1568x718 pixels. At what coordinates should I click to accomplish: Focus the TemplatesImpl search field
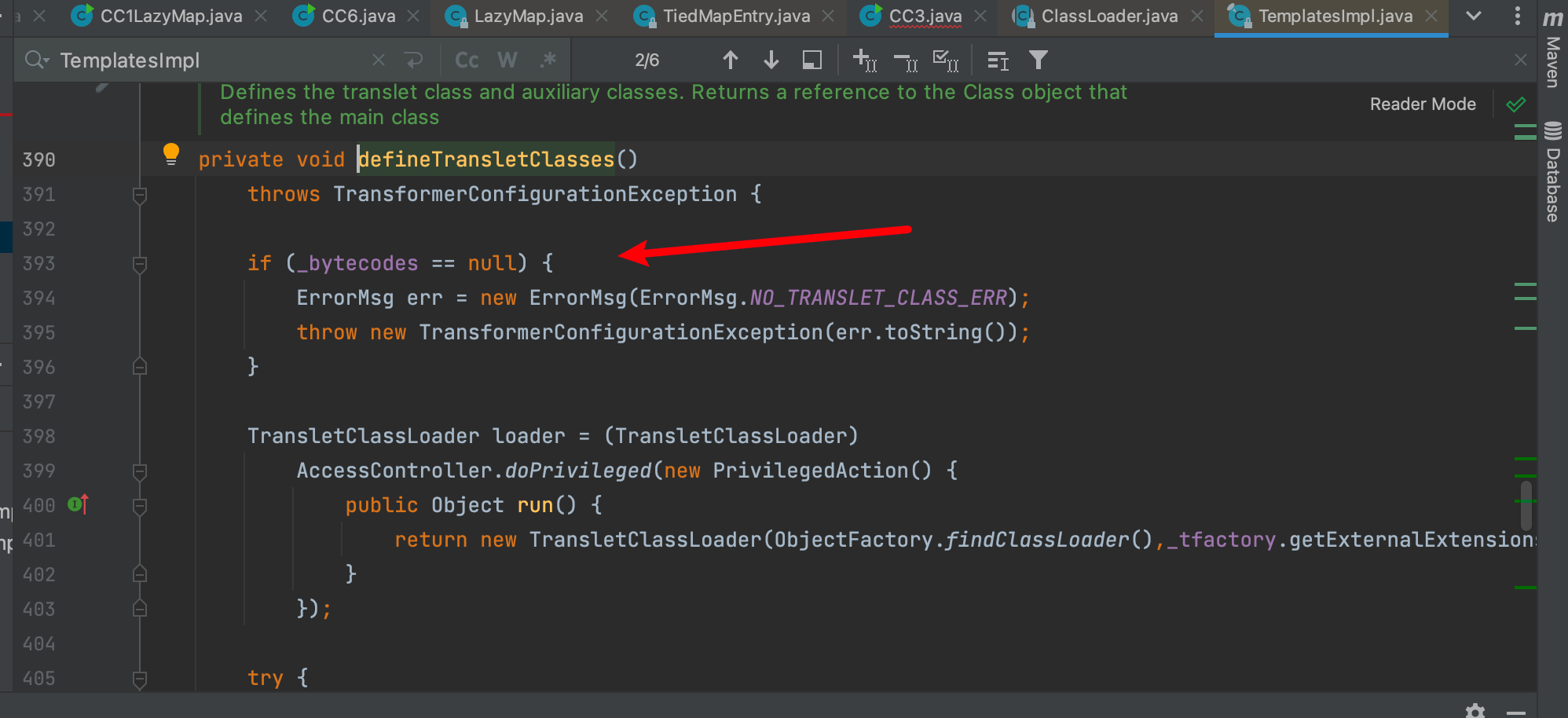tap(212, 60)
